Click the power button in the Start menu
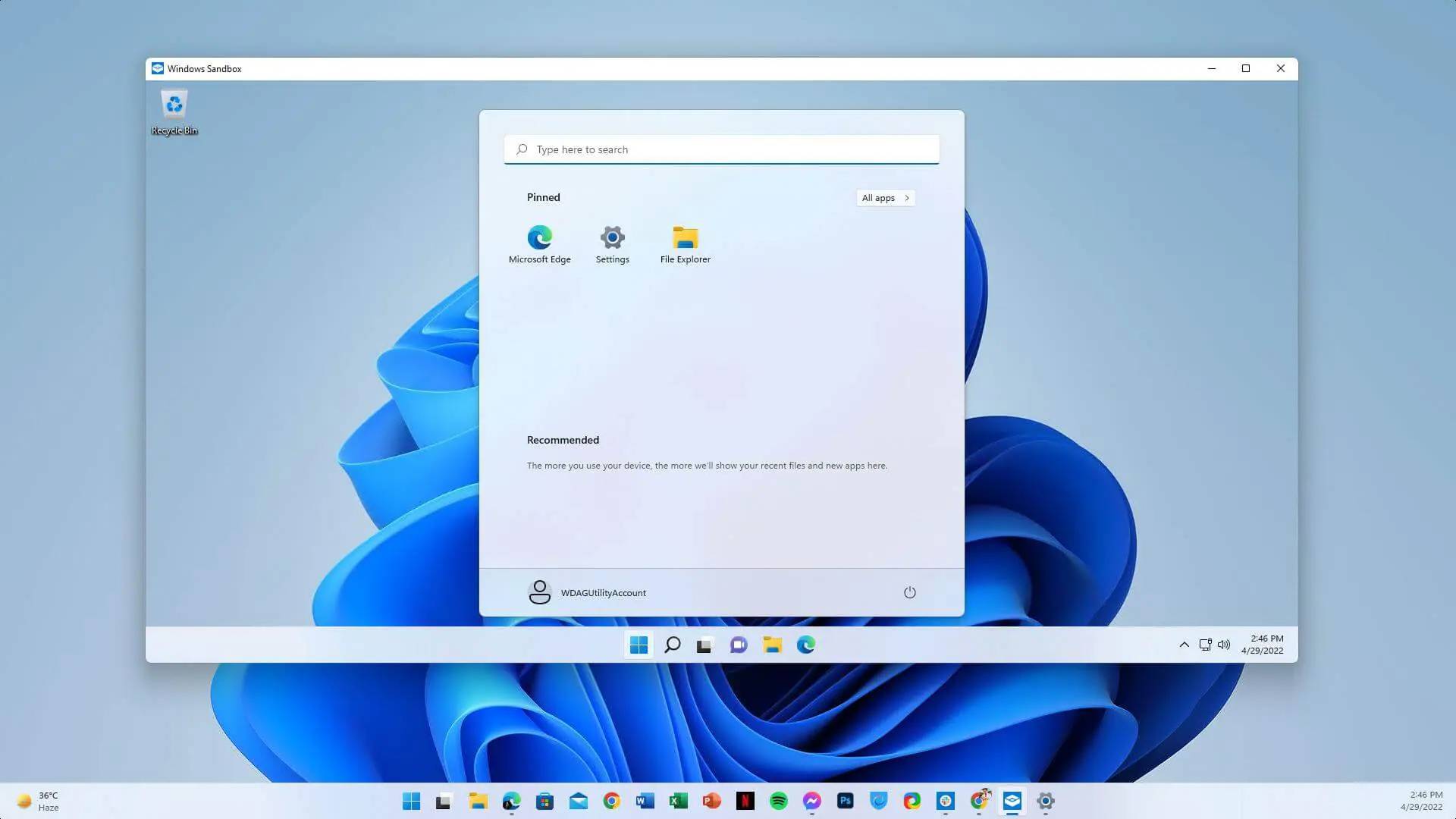1456x819 pixels. click(909, 592)
